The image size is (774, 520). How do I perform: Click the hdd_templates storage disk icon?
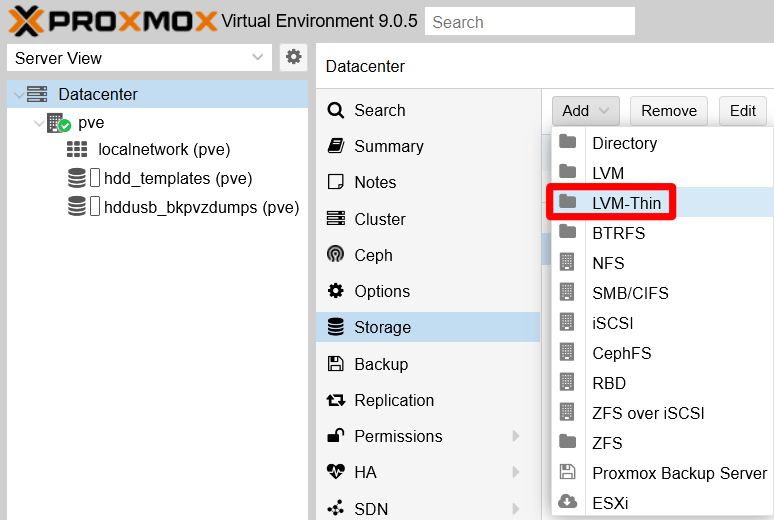click(77, 178)
